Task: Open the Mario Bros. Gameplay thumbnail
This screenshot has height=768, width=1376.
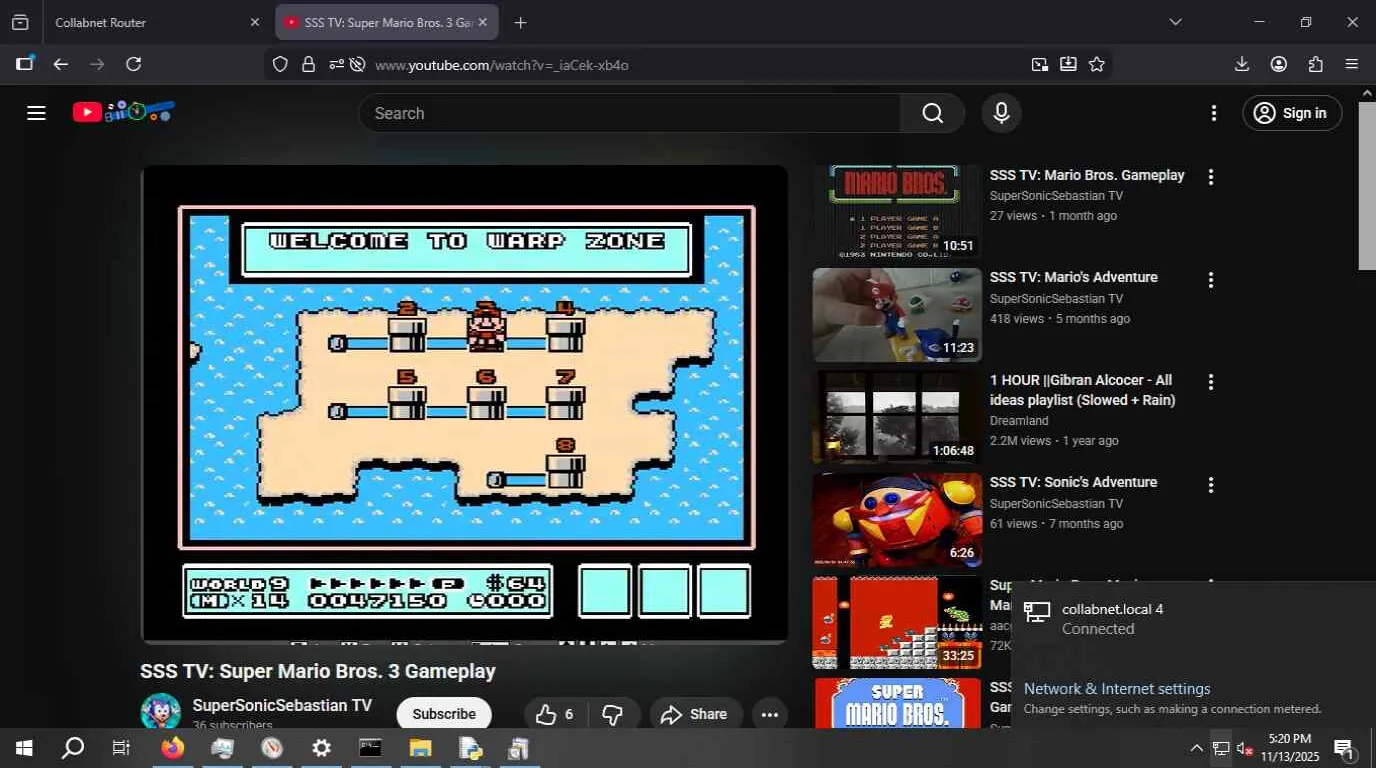Action: click(897, 213)
